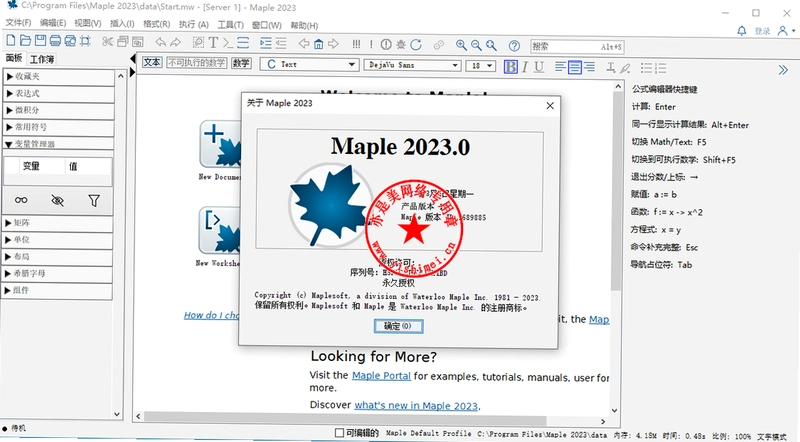Tick the 可编辑的 checkbox in status bar
Viewport: 800px width, 442px height.
(x=339, y=433)
